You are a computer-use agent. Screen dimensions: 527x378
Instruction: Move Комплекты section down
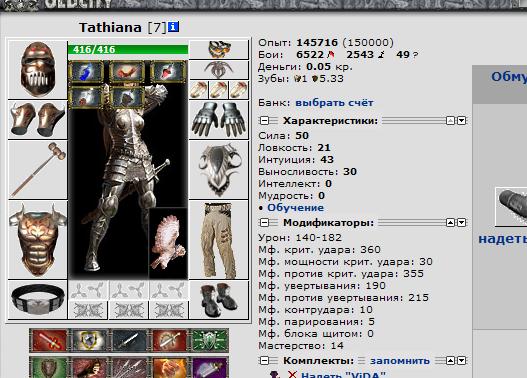pos(461,361)
